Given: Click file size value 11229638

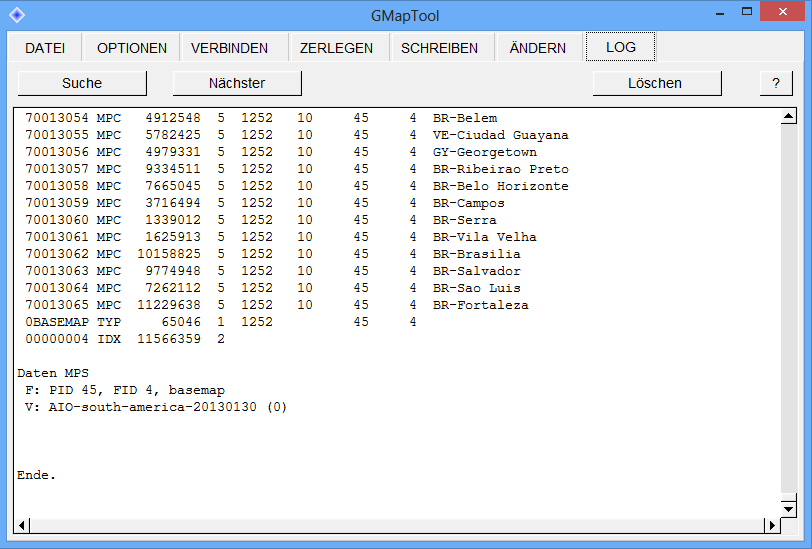Looking at the screenshot, I should pyautogui.click(x=169, y=305).
